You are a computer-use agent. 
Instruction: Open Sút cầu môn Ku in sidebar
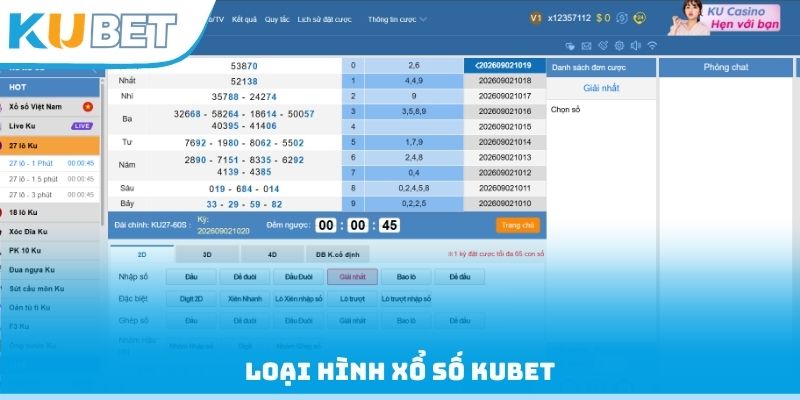pyautogui.click(x=49, y=289)
